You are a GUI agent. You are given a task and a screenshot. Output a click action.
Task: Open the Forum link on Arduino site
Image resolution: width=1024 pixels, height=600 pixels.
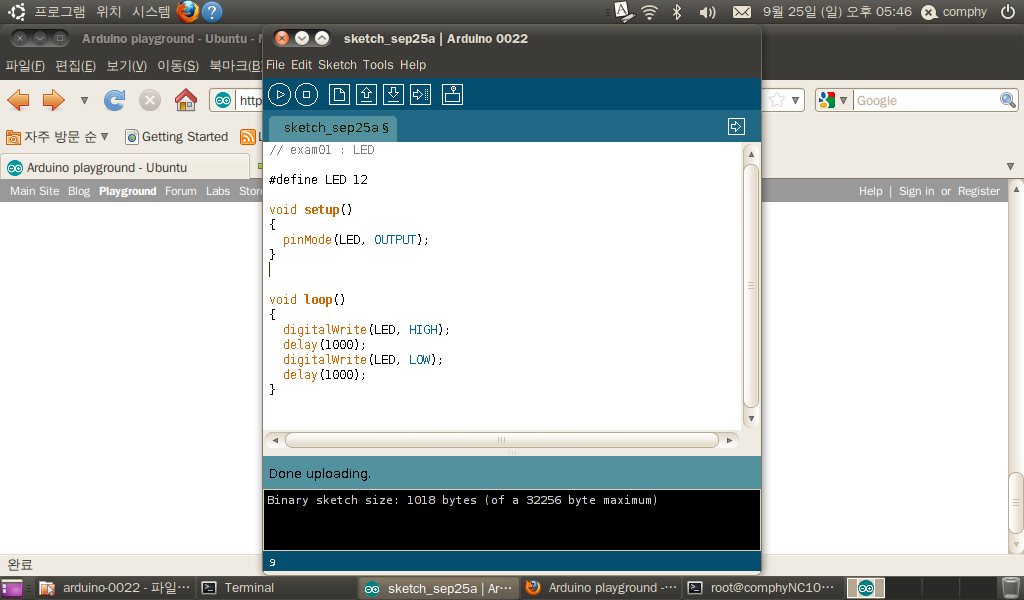pyautogui.click(x=180, y=191)
